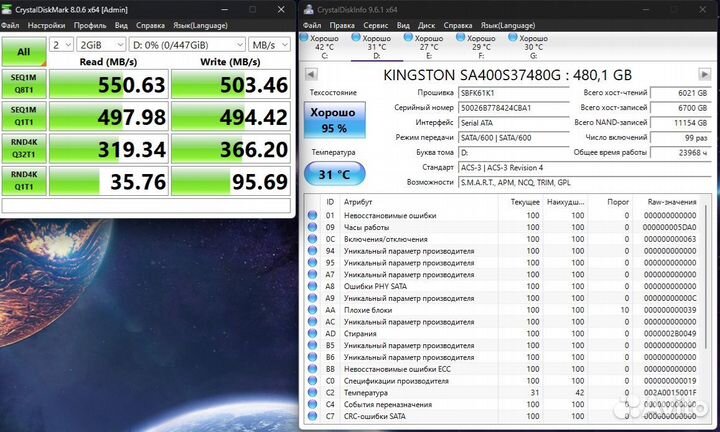This screenshot has width=720, height=432.
Task: Run RND4K Q1T1 test
Action: point(24,180)
